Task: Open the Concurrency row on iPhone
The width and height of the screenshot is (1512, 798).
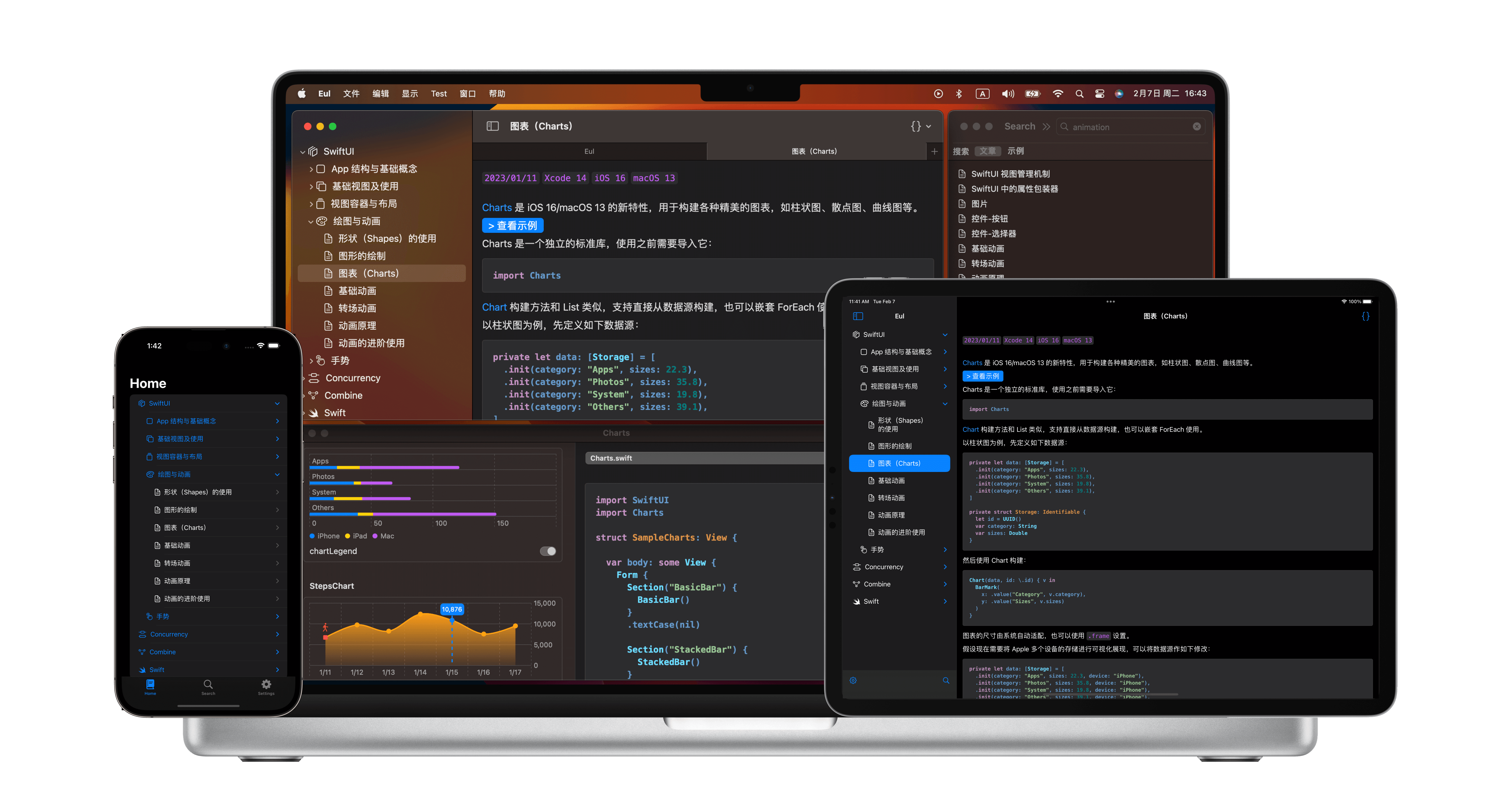Action: 208,634
